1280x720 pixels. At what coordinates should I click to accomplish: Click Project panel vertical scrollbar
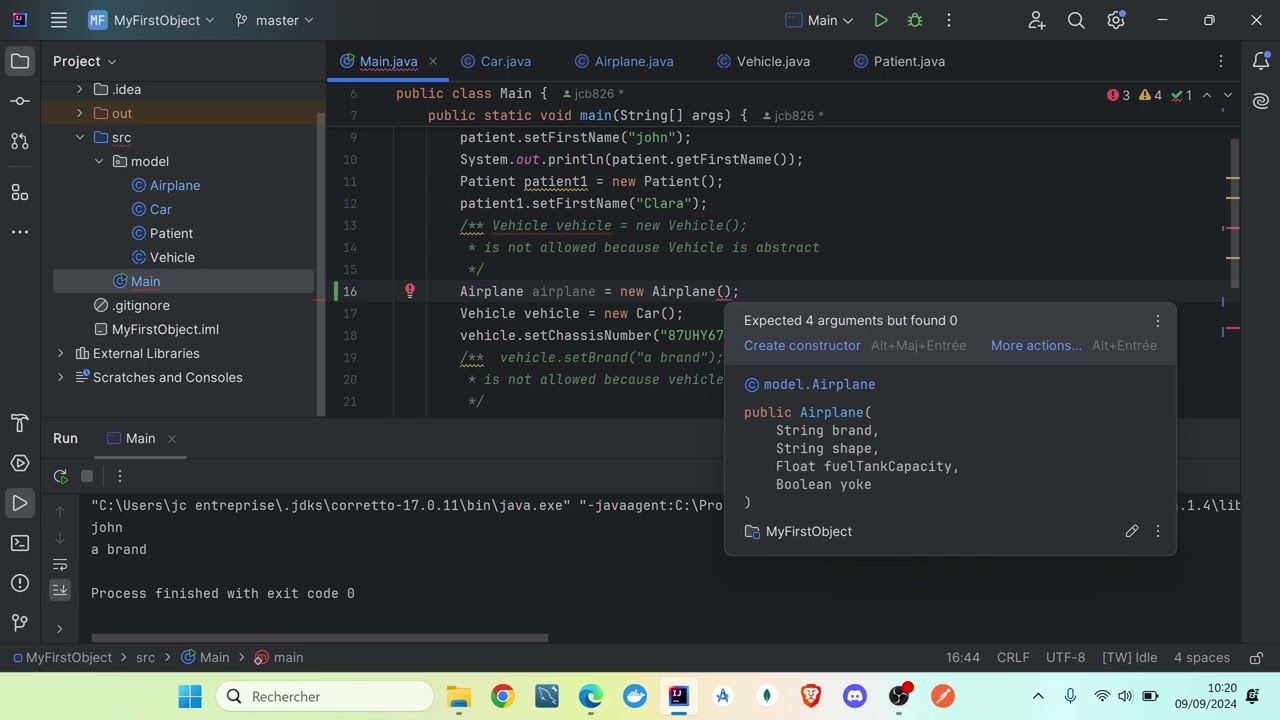(x=322, y=264)
